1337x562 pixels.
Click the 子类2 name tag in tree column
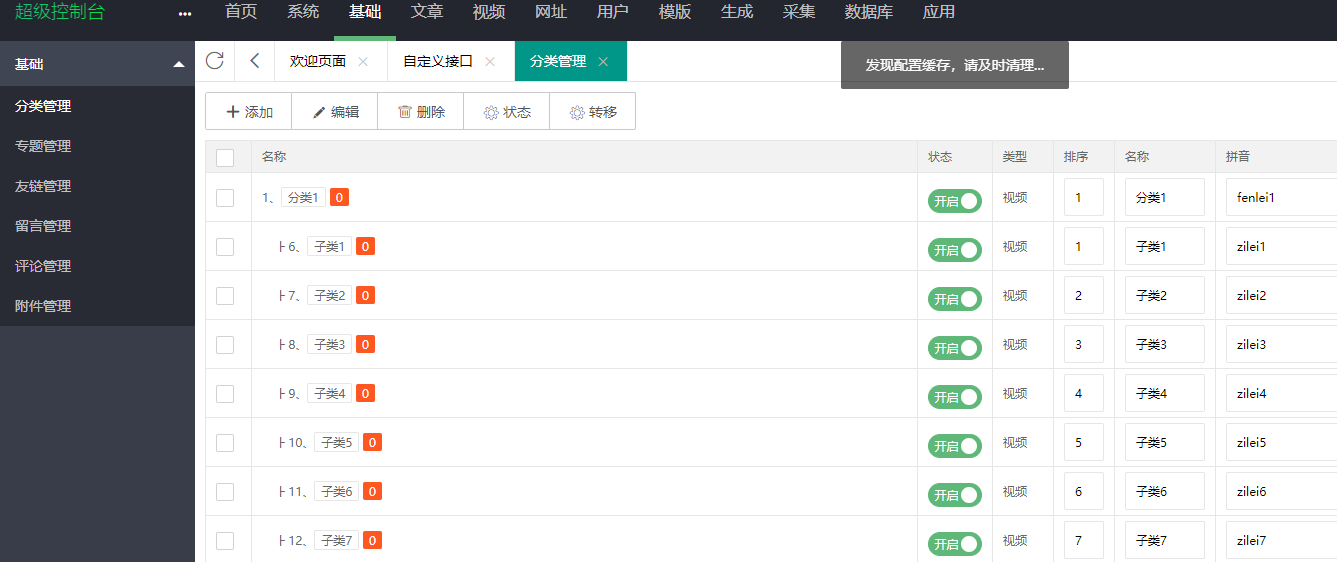(329, 295)
